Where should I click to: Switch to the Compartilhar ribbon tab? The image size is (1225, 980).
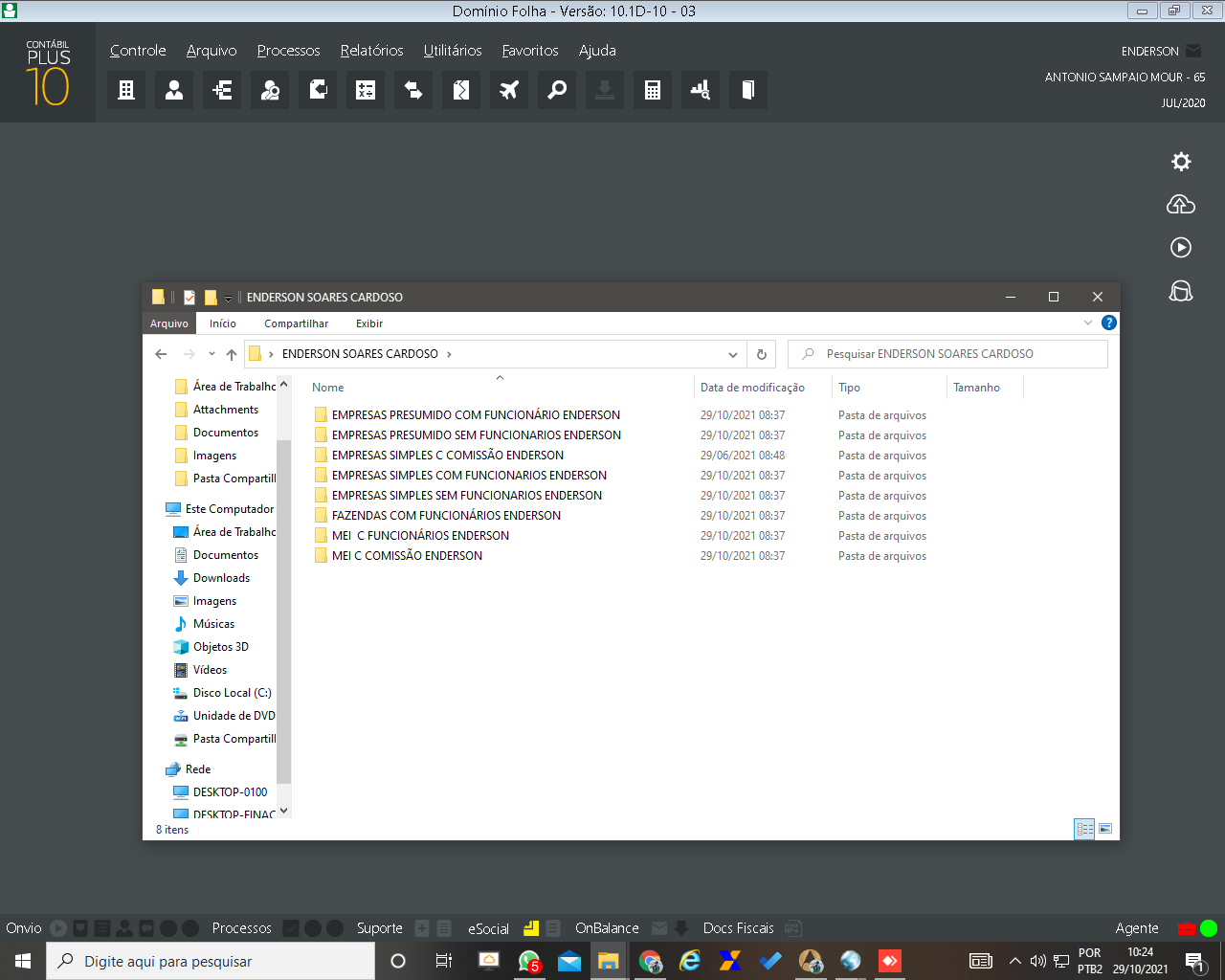click(296, 323)
